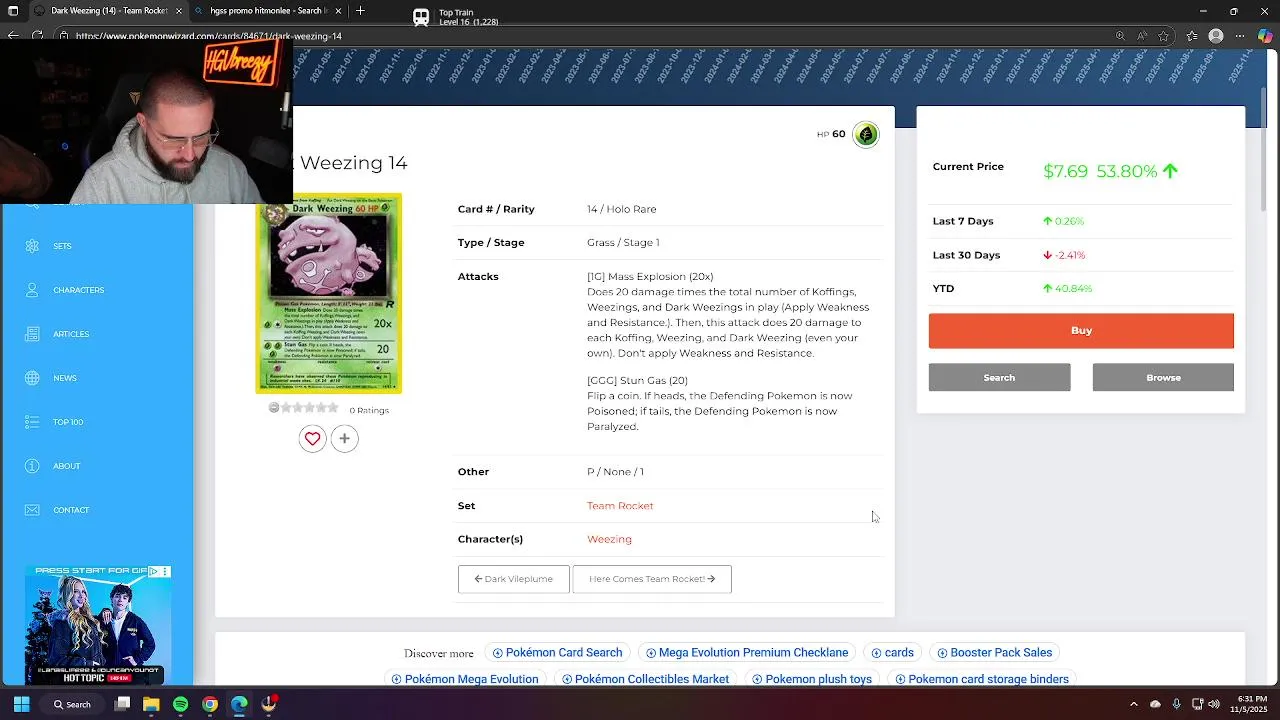Open Microsoft Edge from the taskbar
Image resolution: width=1280 pixels, height=720 pixels.
[x=239, y=704]
